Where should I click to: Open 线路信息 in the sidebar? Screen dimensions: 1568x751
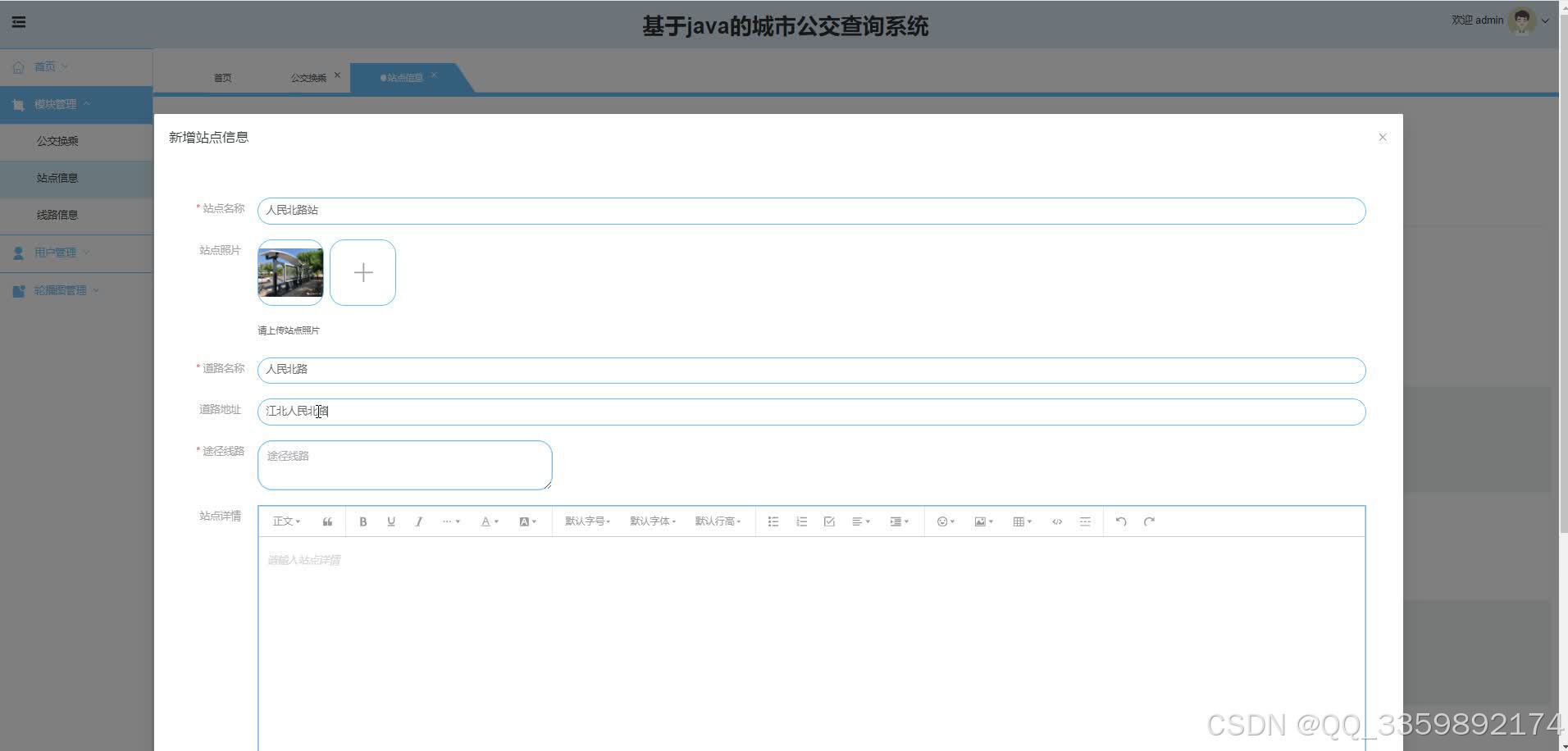coord(76,215)
